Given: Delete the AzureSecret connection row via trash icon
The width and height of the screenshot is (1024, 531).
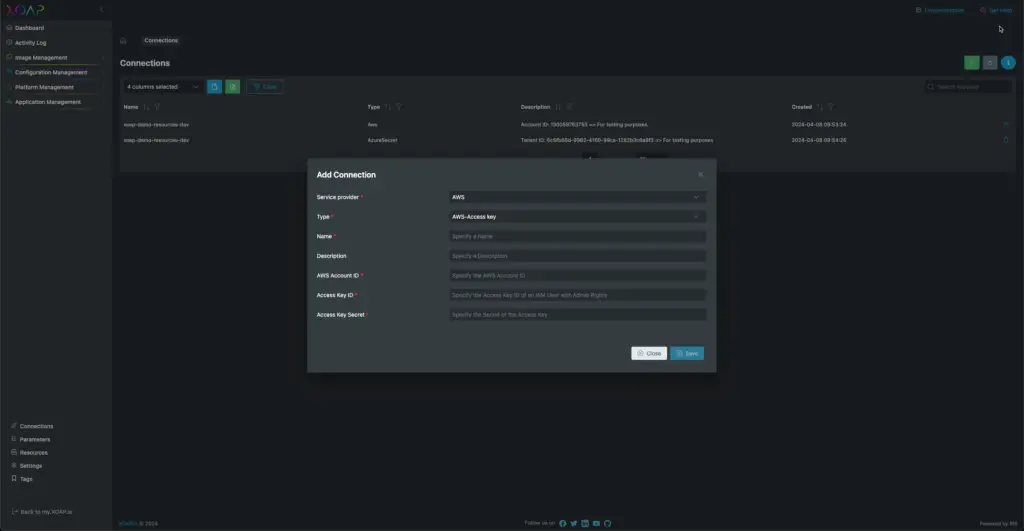Looking at the screenshot, I should click(1006, 140).
